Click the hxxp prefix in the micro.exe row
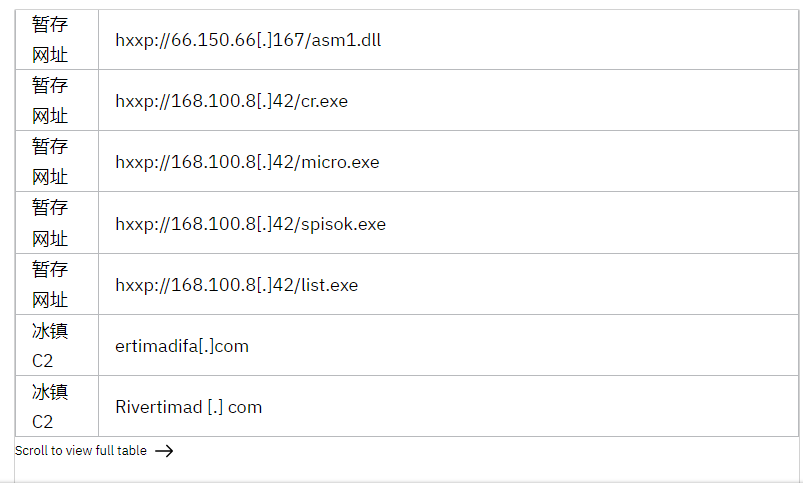The image size is (803, 483). [x=135, y=162]
